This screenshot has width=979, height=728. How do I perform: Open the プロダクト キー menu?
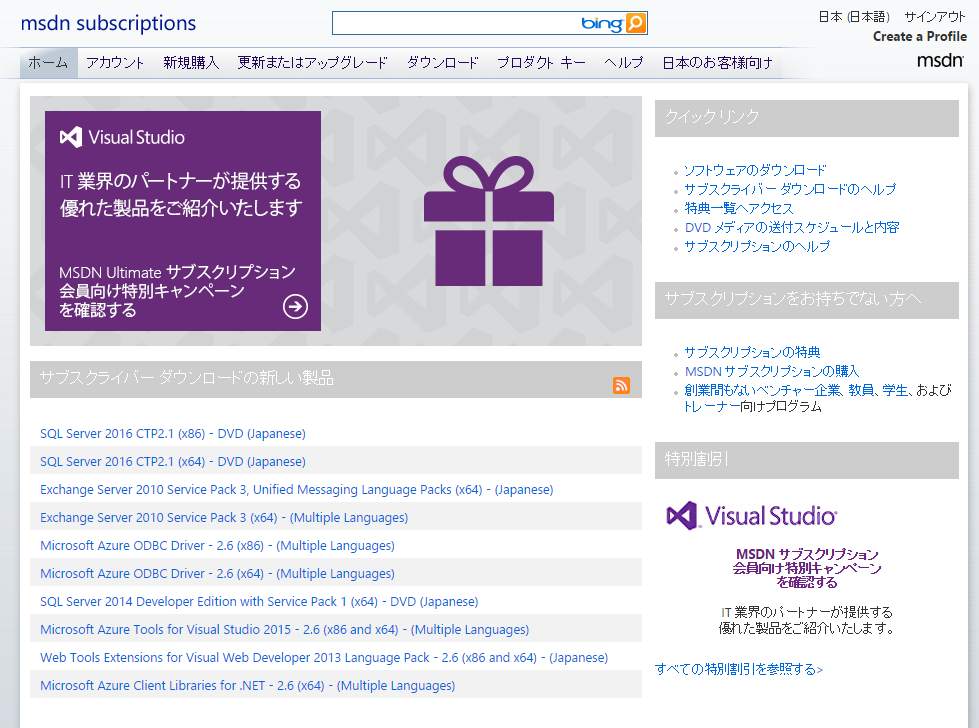click(541, 62)
